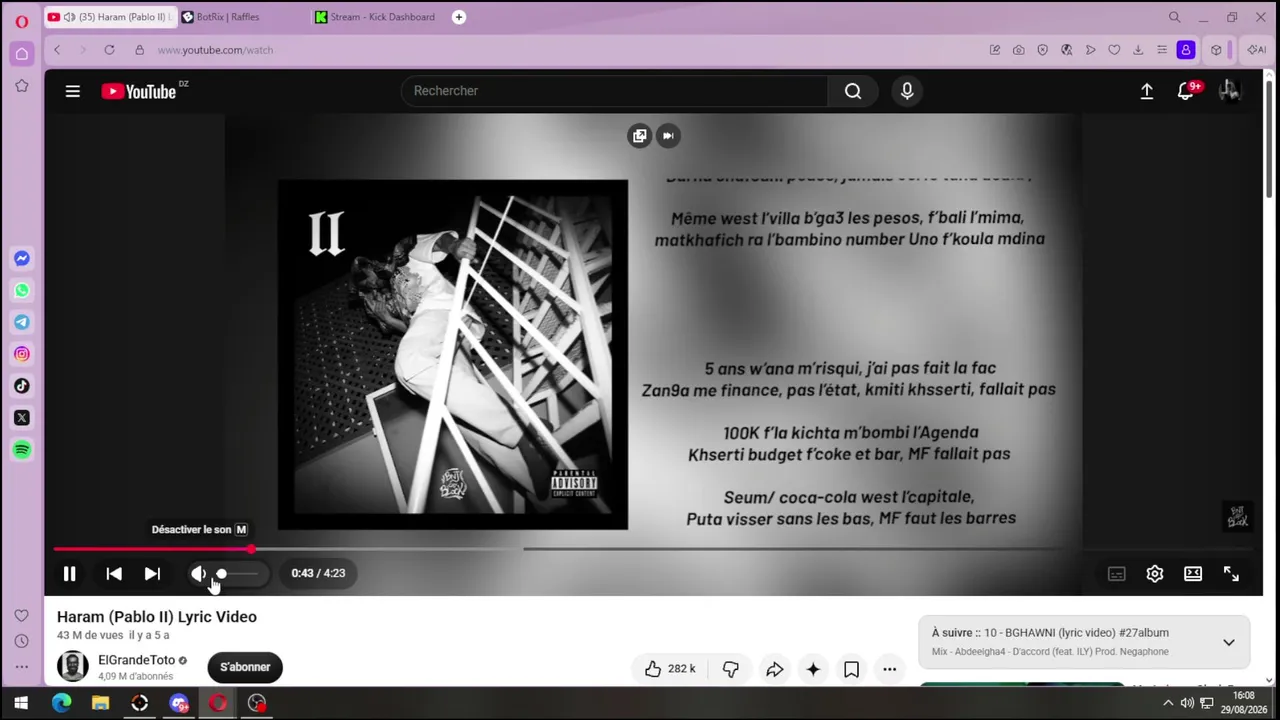Open the Opera AI assistant button

click(1256, 50)
